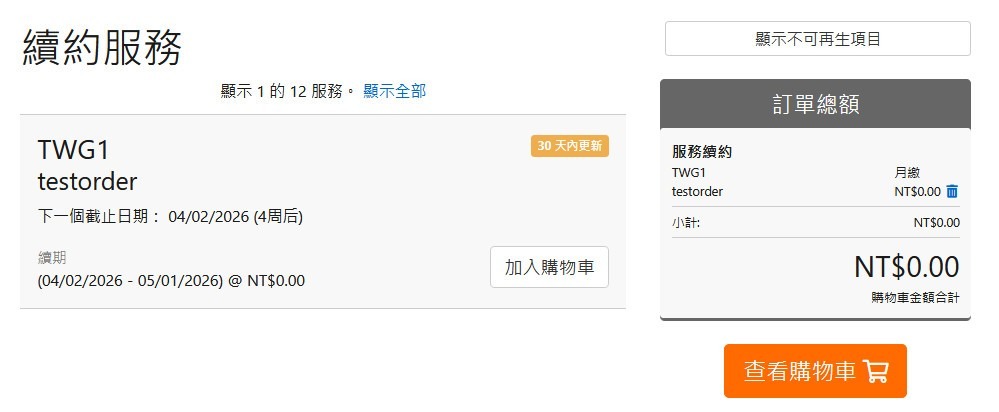Click the 30 天內更新 orange badge
999x412 pixels.
(x=569, y=146)
